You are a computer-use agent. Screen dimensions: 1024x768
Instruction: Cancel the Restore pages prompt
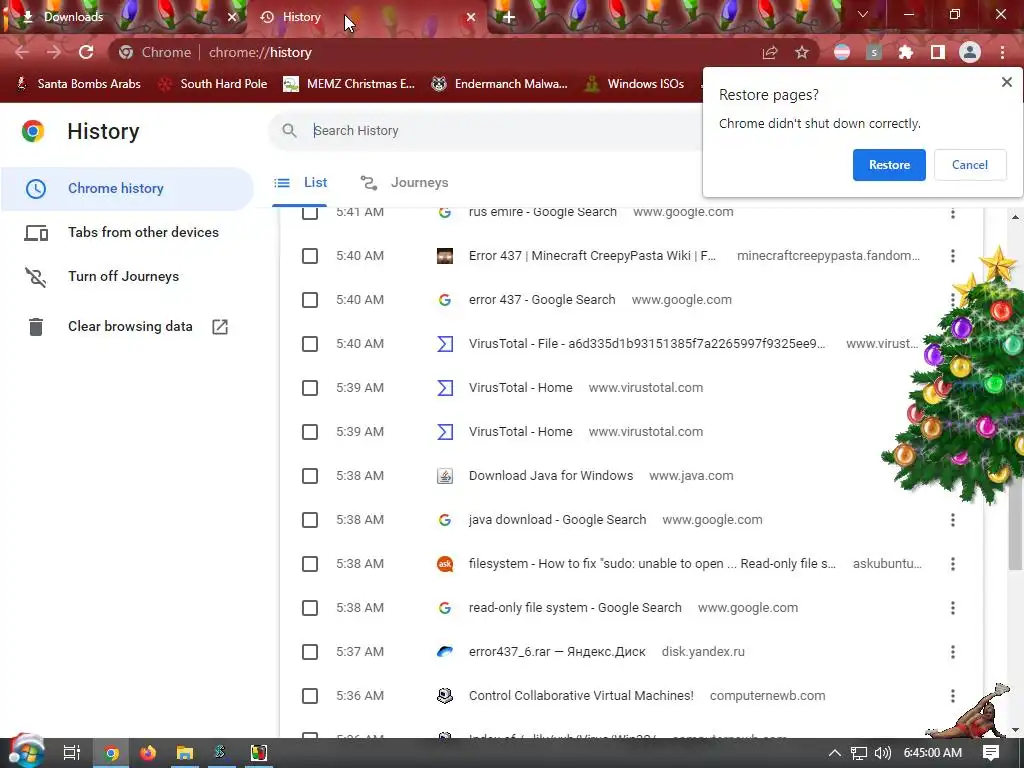point(970,165)
